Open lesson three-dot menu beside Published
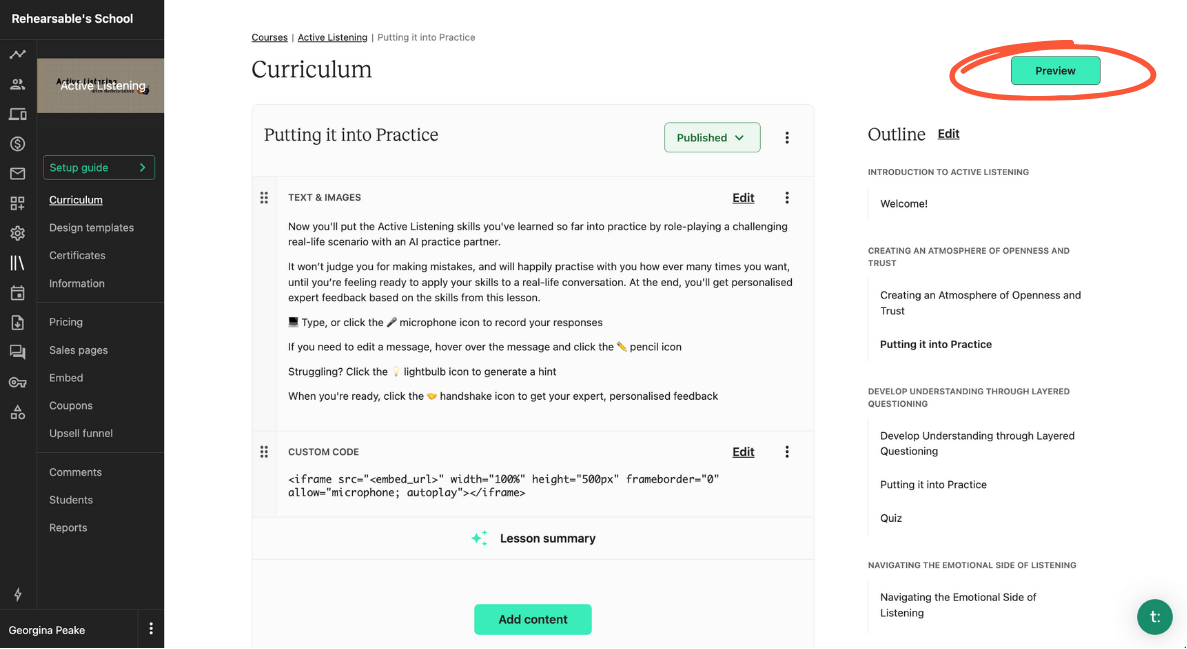The height and width of the screenshot is (649, 1187). tap(787, 138)
